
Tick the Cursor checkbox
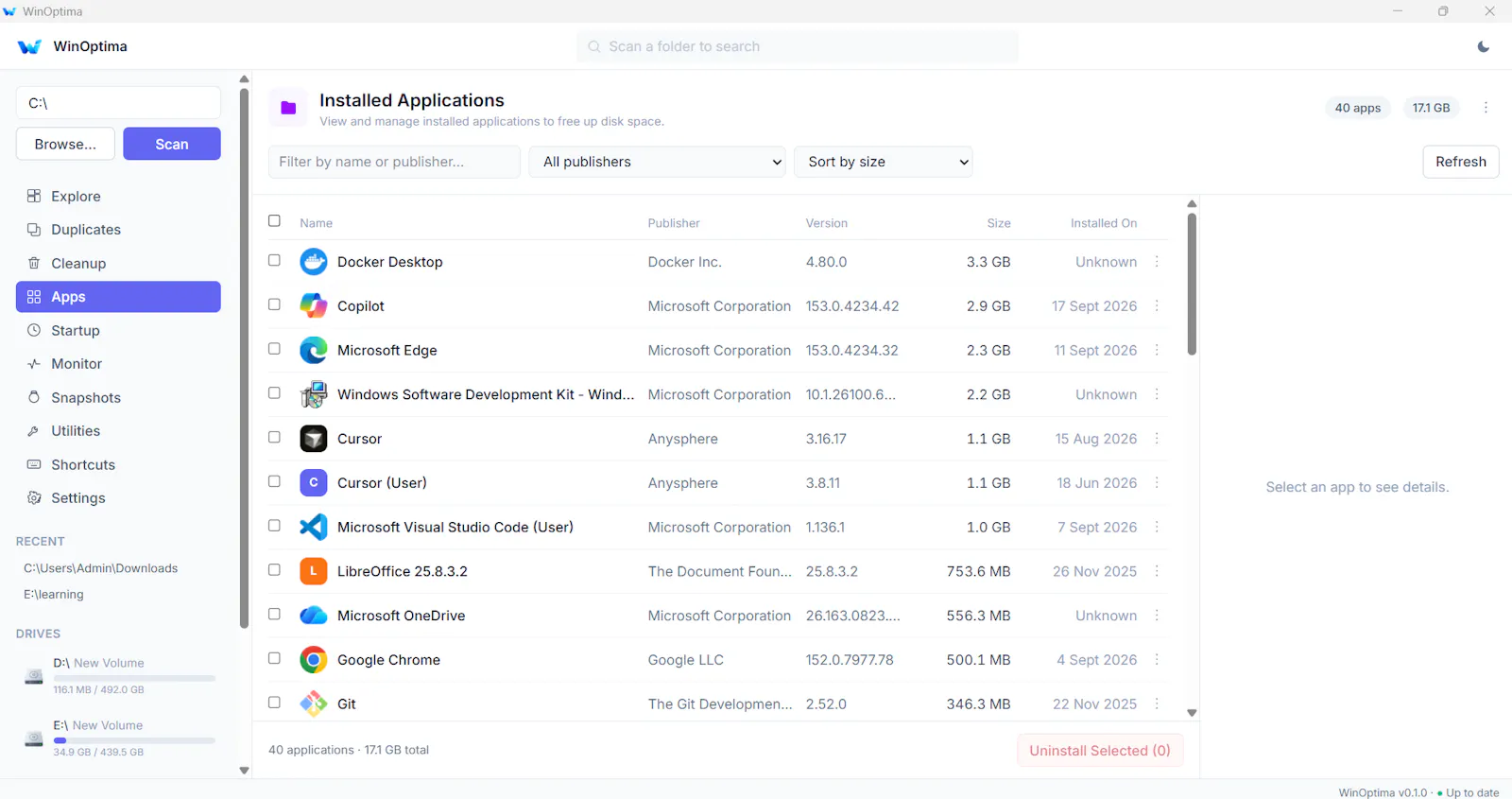point(274,437)
